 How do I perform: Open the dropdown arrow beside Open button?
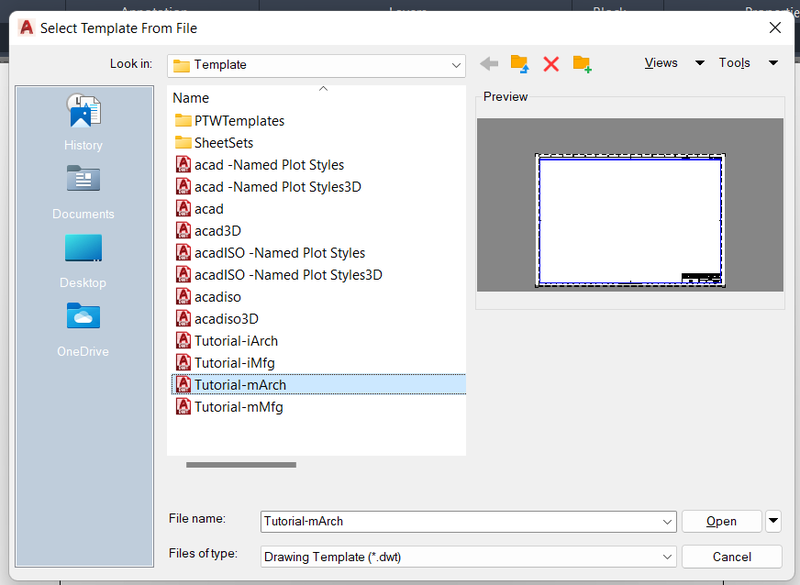click(x=773, y=521)
